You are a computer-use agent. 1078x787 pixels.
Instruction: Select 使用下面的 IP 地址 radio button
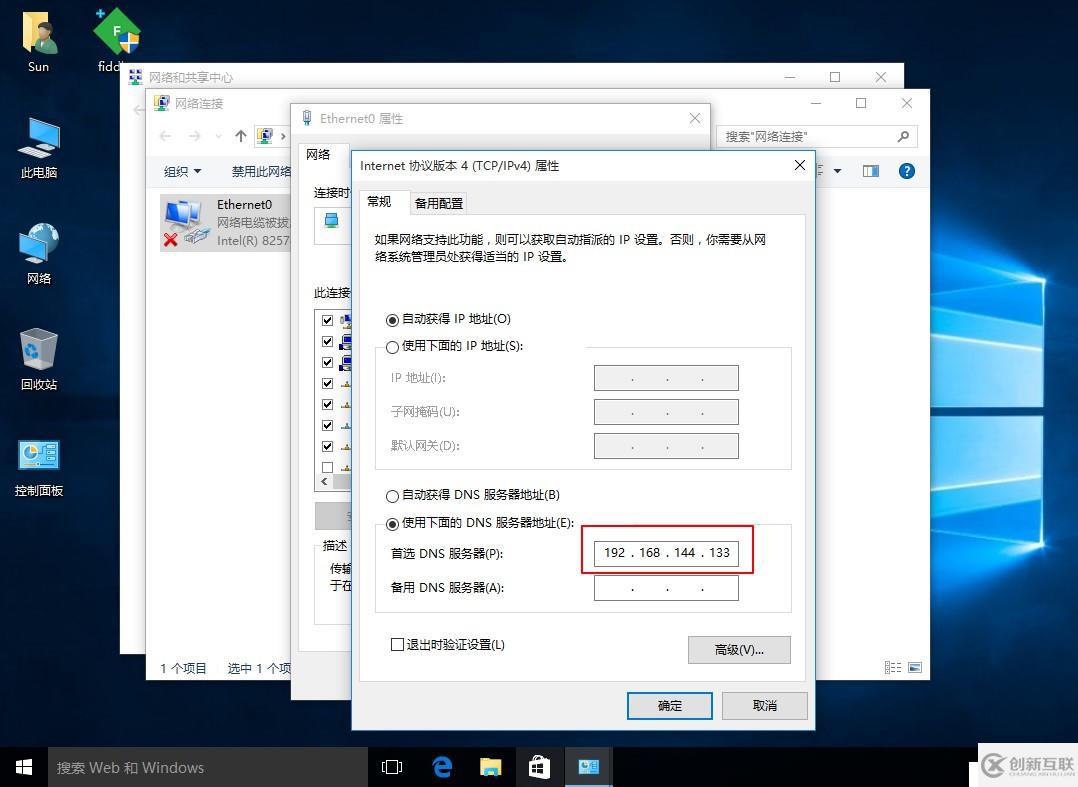point(392,347)
